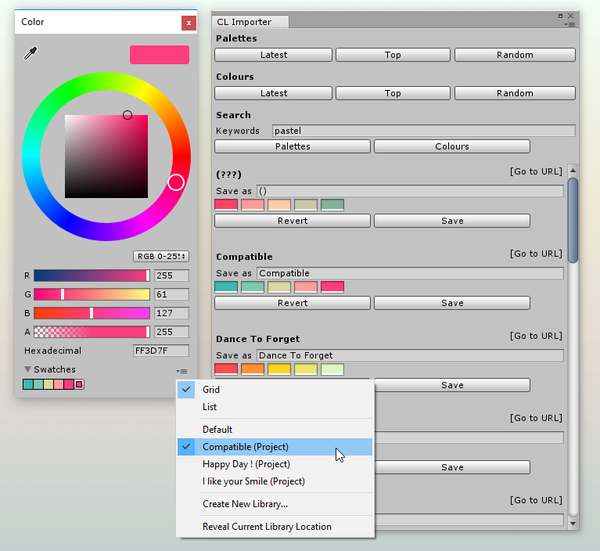Image resolution: width=600 pixels, height=551 pixels.
Task: Open the Swatches options menu icon
Action: point(181,371)
